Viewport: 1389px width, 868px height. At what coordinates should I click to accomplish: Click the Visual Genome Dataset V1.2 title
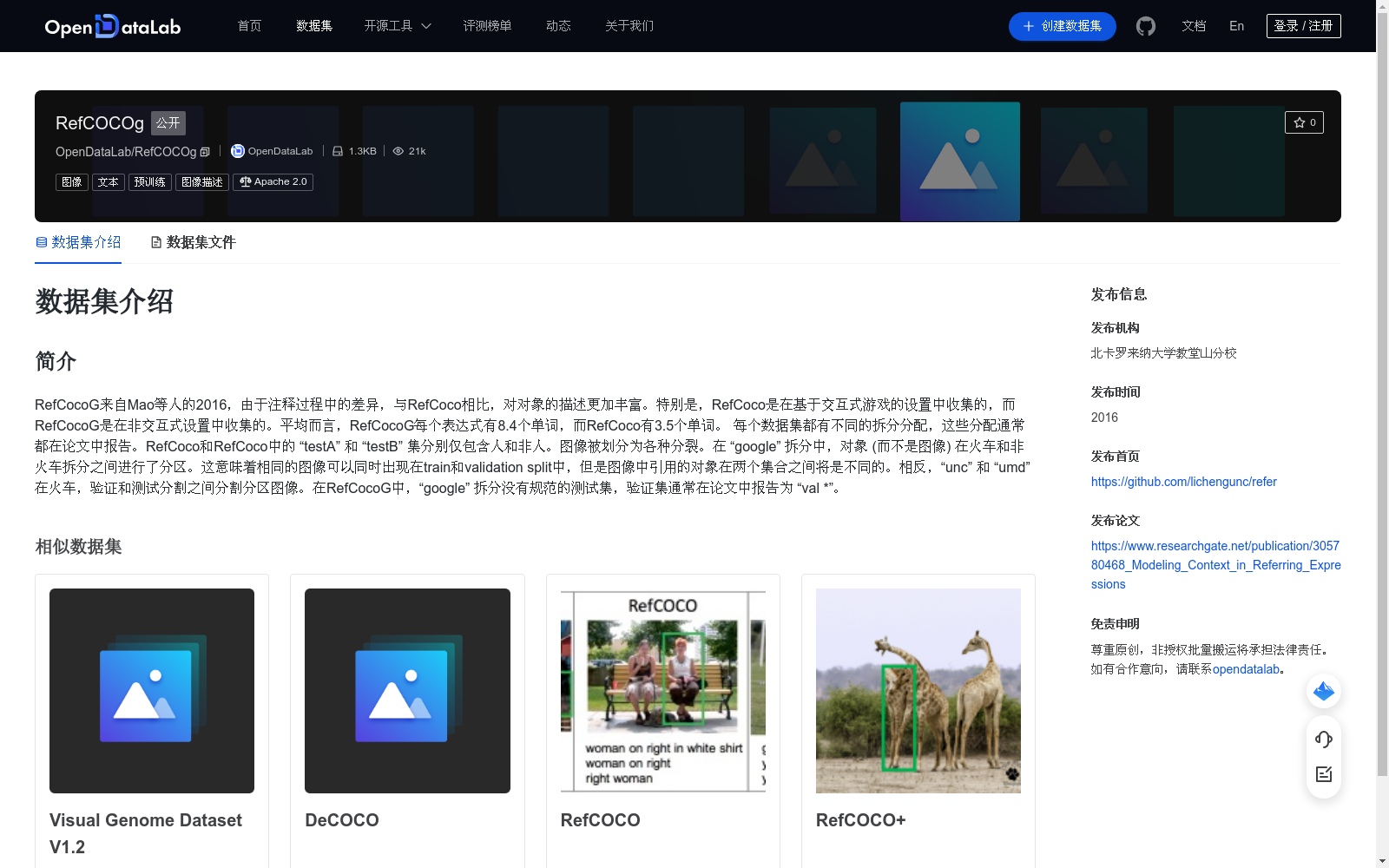[x=146, y=833]
